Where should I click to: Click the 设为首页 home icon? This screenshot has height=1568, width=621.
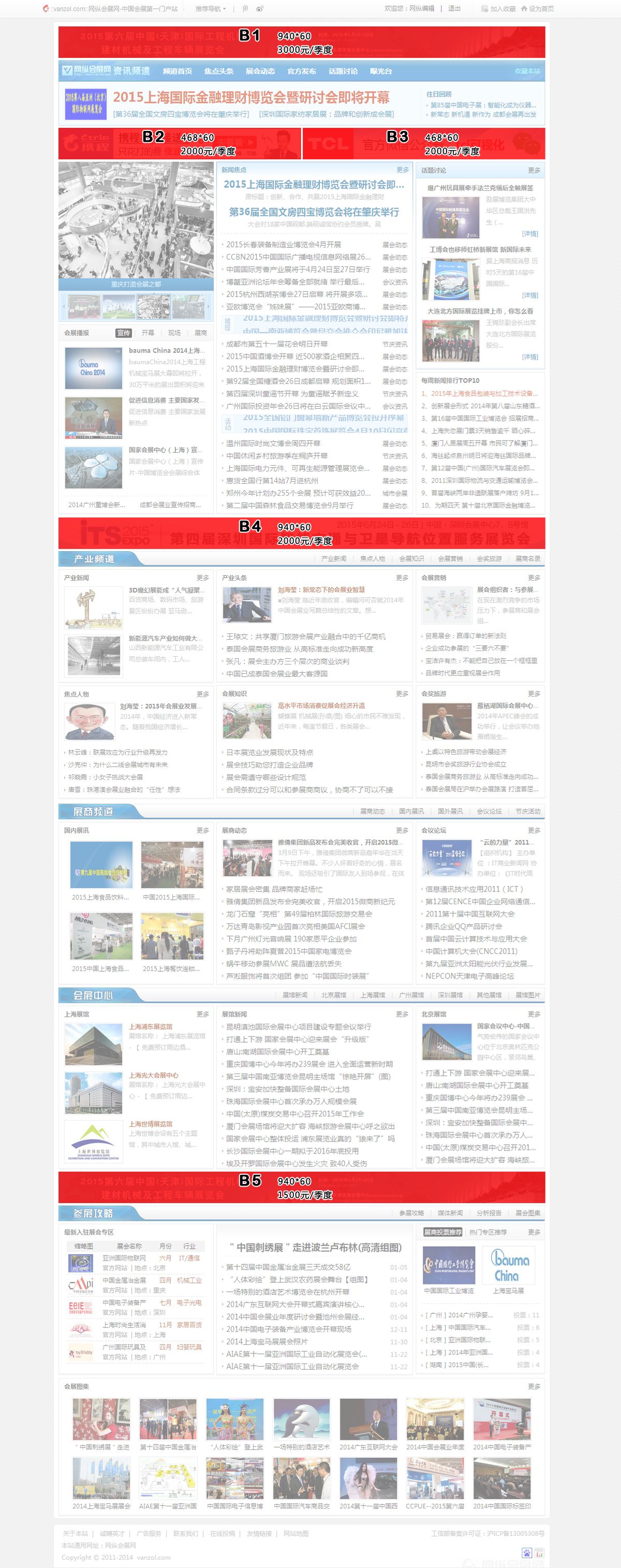(524, 9)
